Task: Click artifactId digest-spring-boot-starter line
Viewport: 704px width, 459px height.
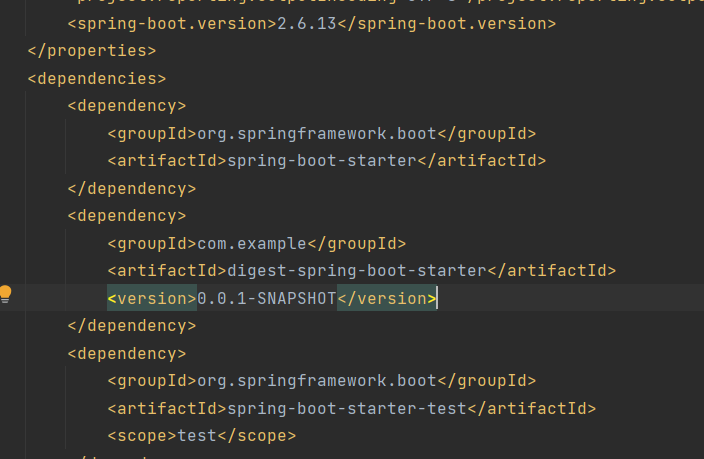Action: [x=362, y=271]
